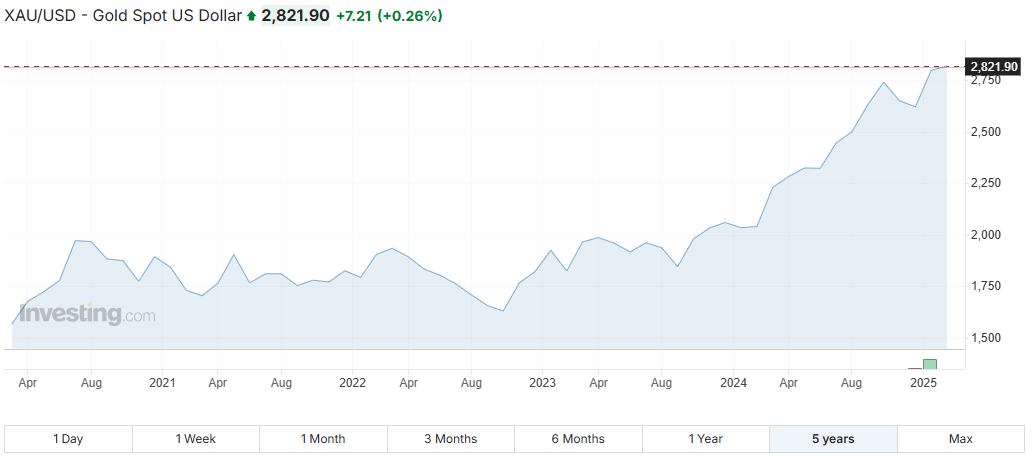Click the 2023 label on time axis
This screenshot has width=1032, height=460.
542,382
